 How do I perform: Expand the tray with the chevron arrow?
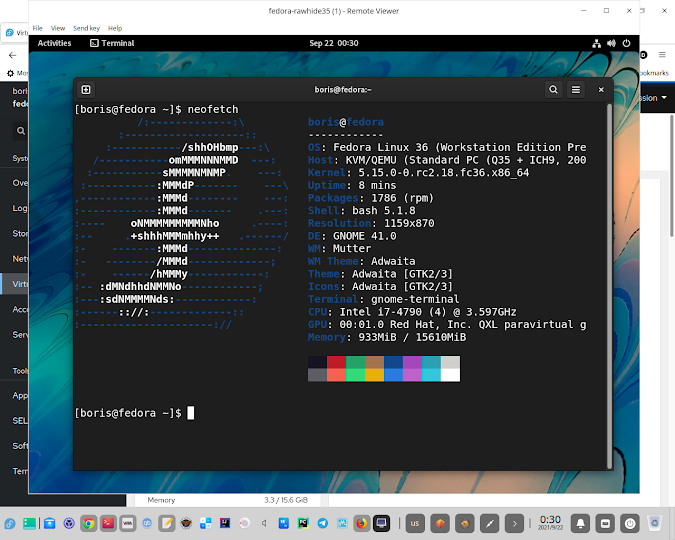click(514, 524)
